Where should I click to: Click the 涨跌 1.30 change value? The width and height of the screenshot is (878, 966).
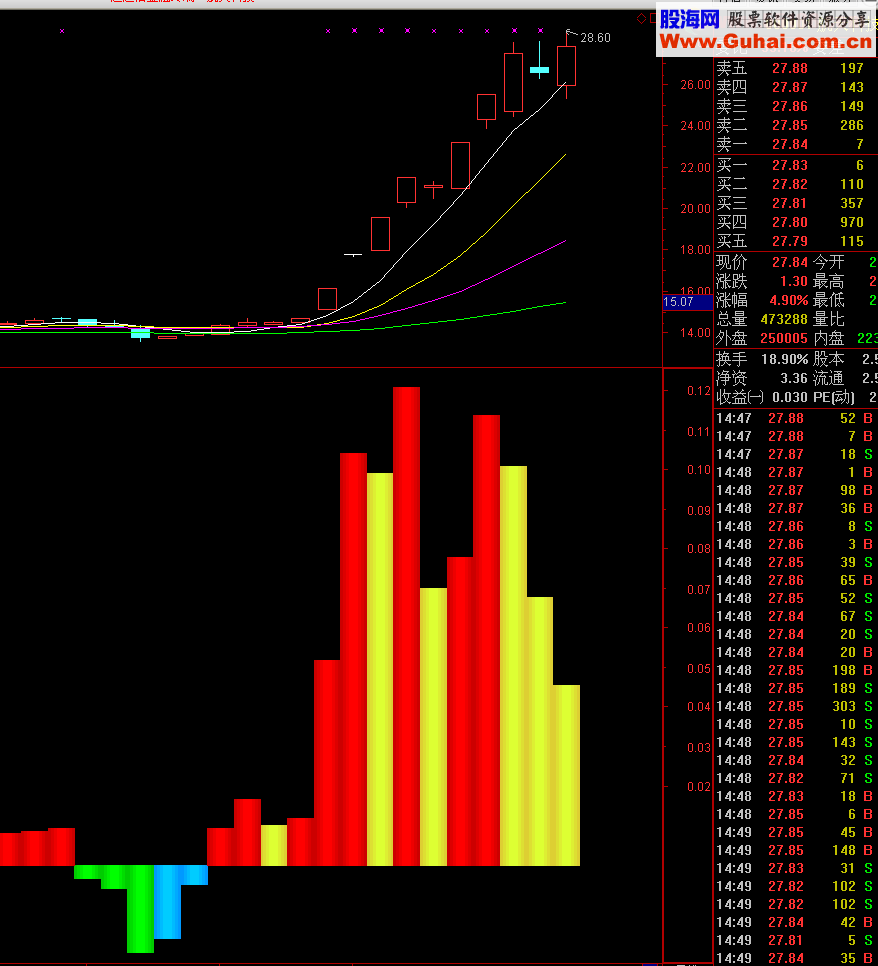tap(794, 282)
